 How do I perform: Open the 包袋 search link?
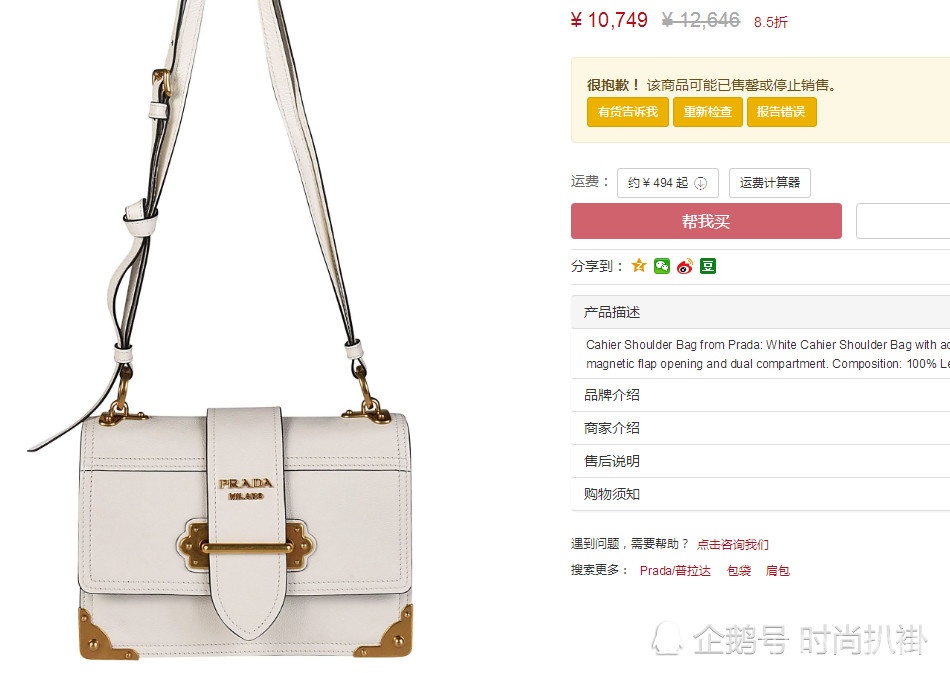739,571
